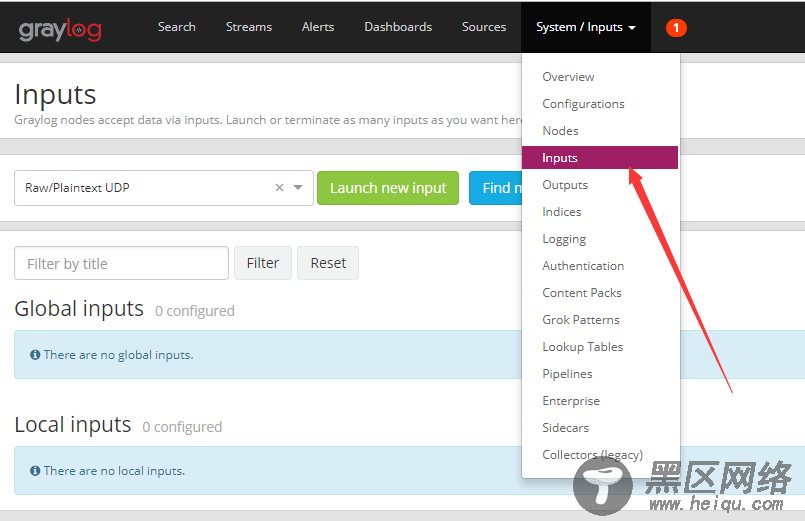805x521 pixels.
Task: Click the Local inputs heading
Action: pyautogui.click(x=73, y=425)
